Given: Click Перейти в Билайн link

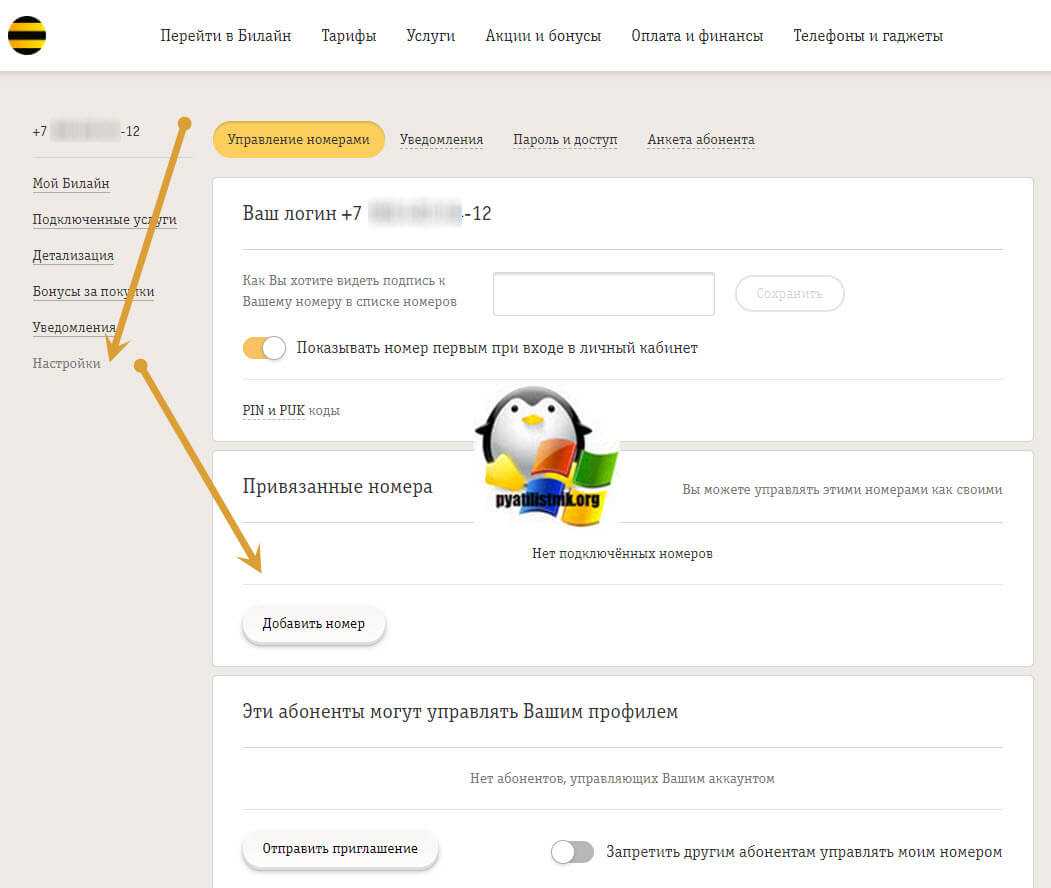Looking at the screenshot, I should coord(226,36).
